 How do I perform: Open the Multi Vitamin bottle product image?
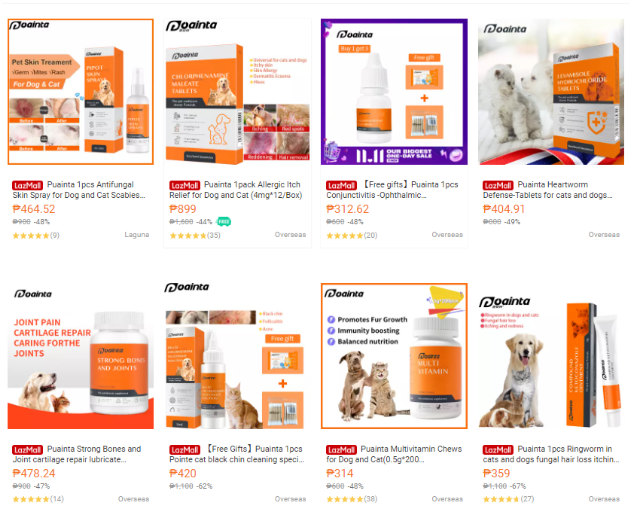click(394, 356)
